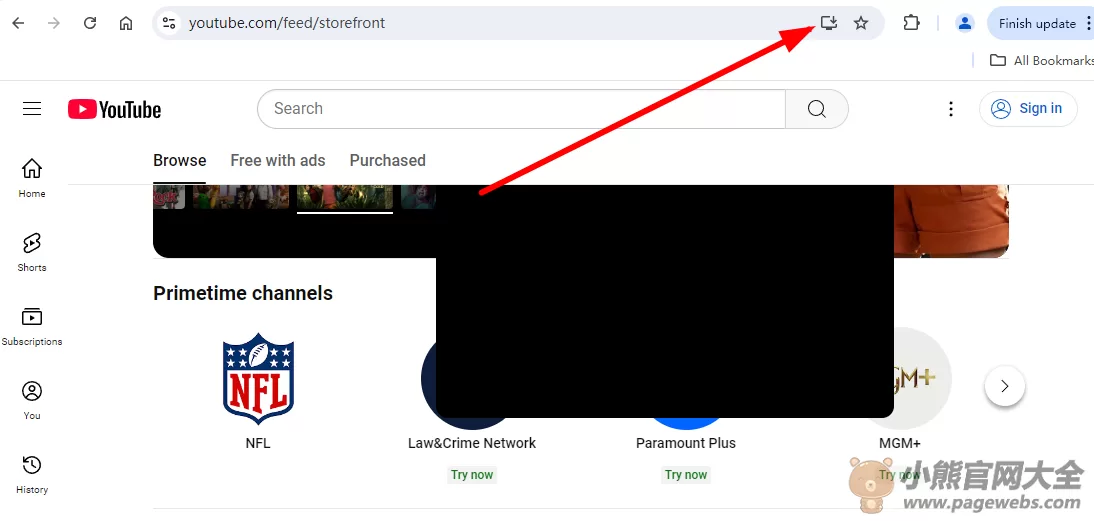This screenshot has width=1094, height=521.
Task: Try now under Paramount Plus
Action: [686, 475]
